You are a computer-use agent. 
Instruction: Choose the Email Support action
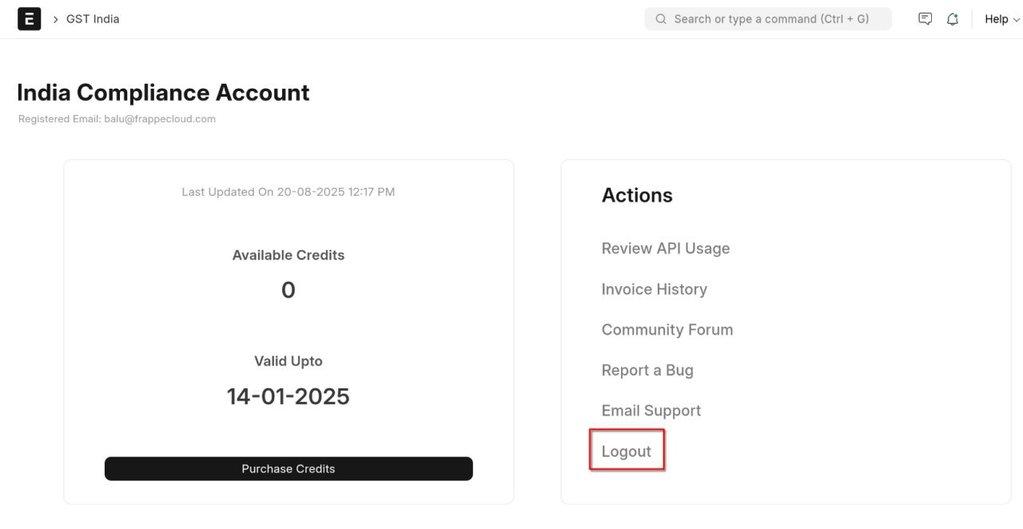651,410
